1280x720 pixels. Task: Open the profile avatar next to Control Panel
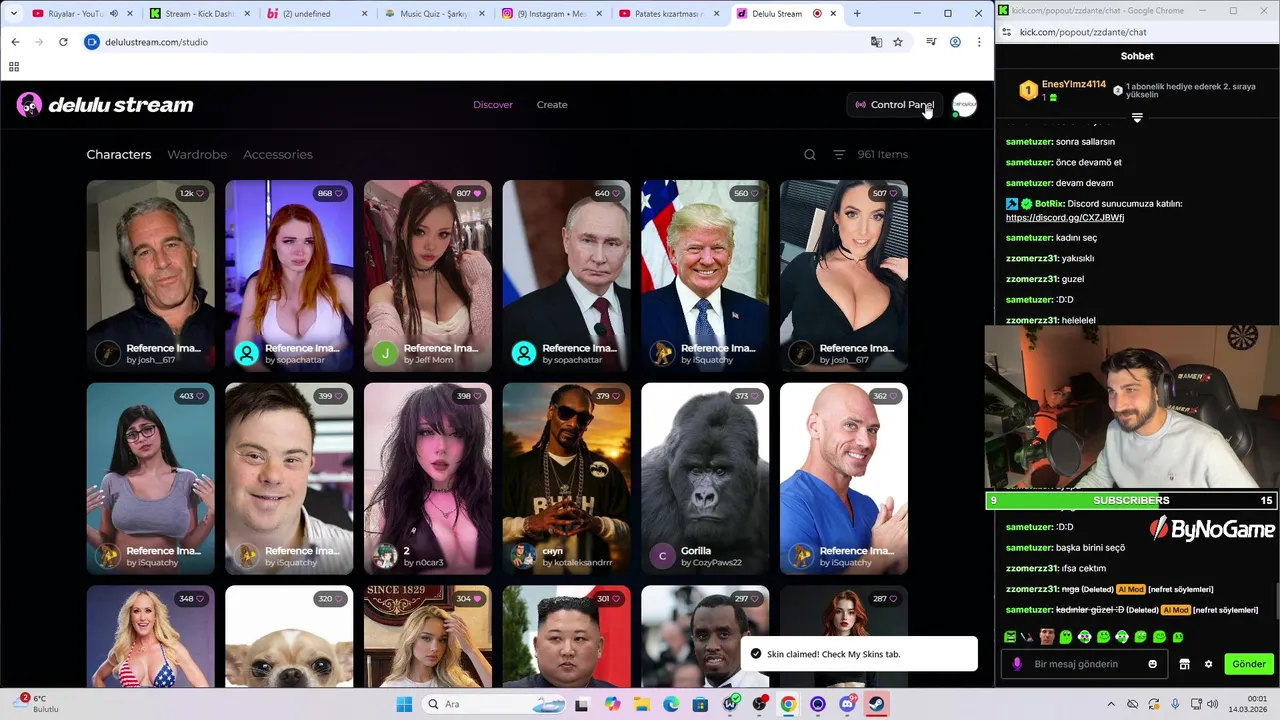pyautogui.click(x=964, y=105)
